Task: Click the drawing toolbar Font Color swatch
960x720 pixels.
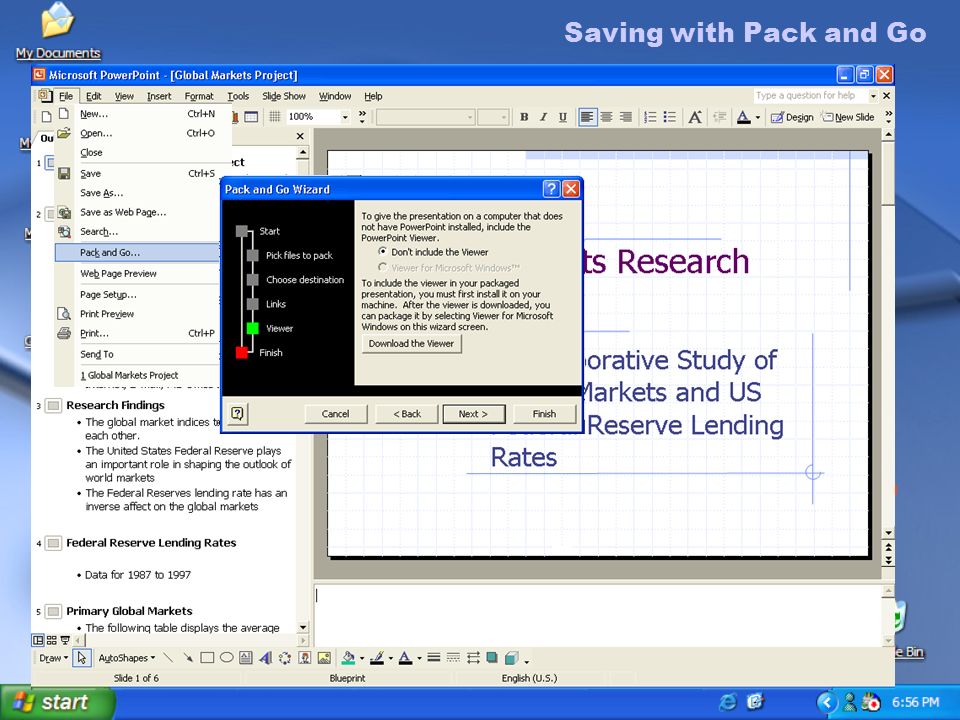Action: [x=405, y=658]
